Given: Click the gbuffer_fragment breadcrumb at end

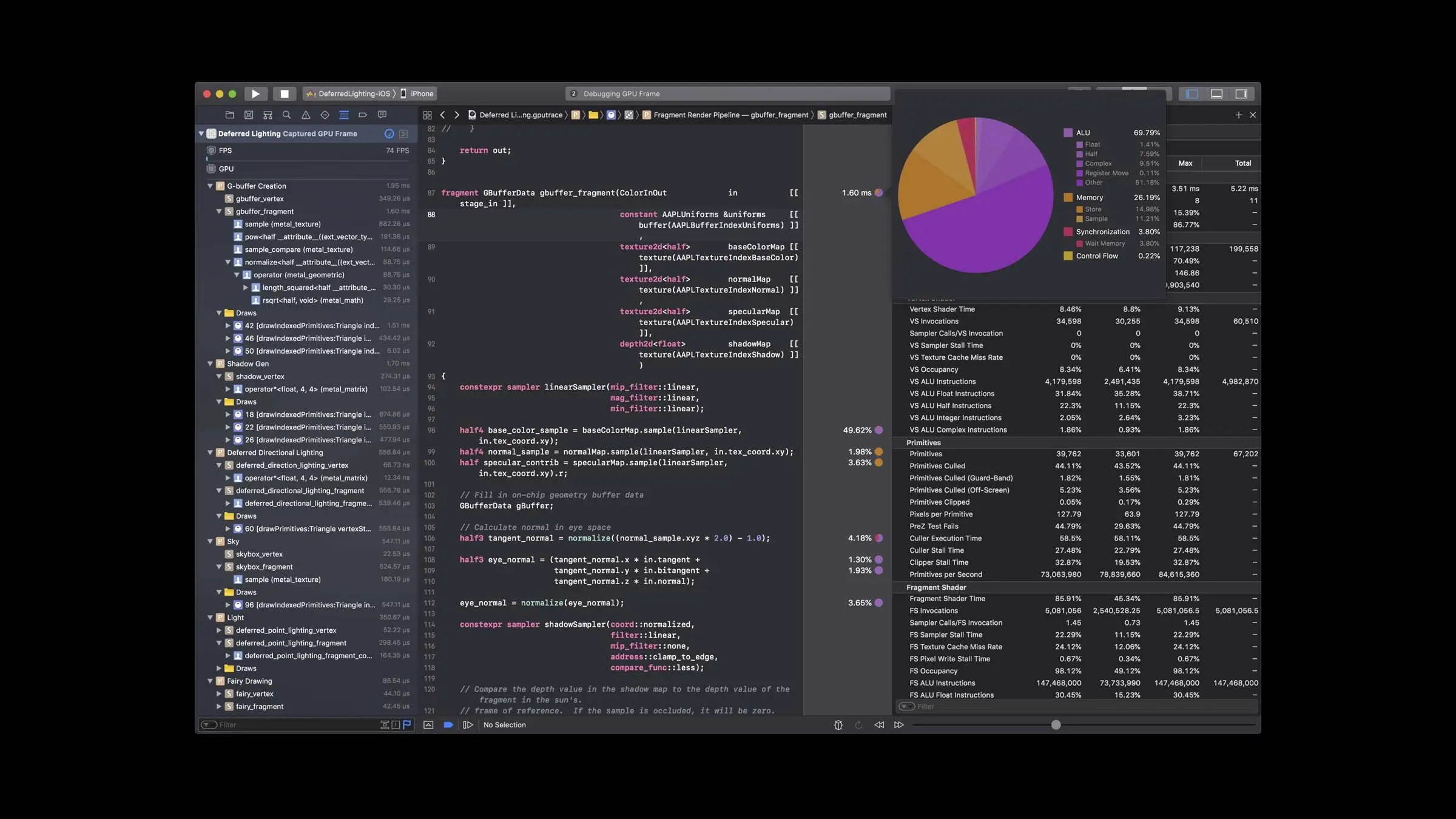Looking at the screenshot, I should click(852, 115).
